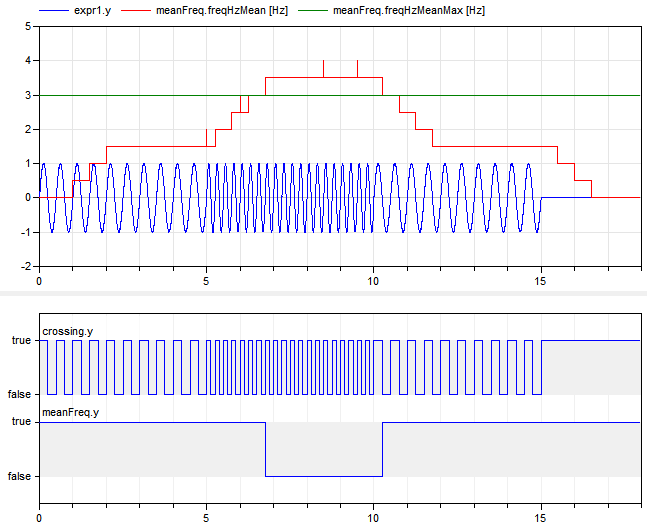Click x-axis tick 15 in lower plot
The height and width of the screenshot is (527, 647).
(540, 519)
